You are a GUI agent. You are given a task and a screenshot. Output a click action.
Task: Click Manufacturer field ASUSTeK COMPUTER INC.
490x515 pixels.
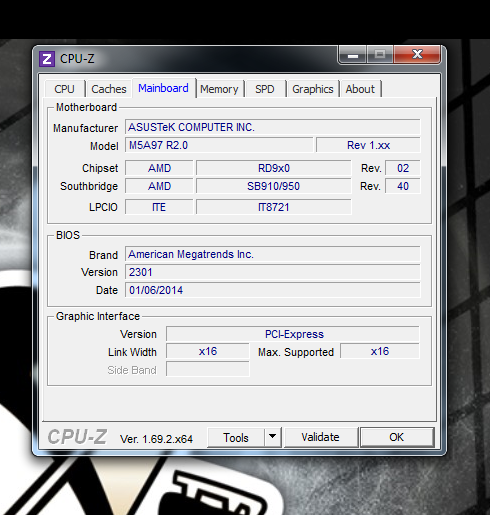(273, 127)
